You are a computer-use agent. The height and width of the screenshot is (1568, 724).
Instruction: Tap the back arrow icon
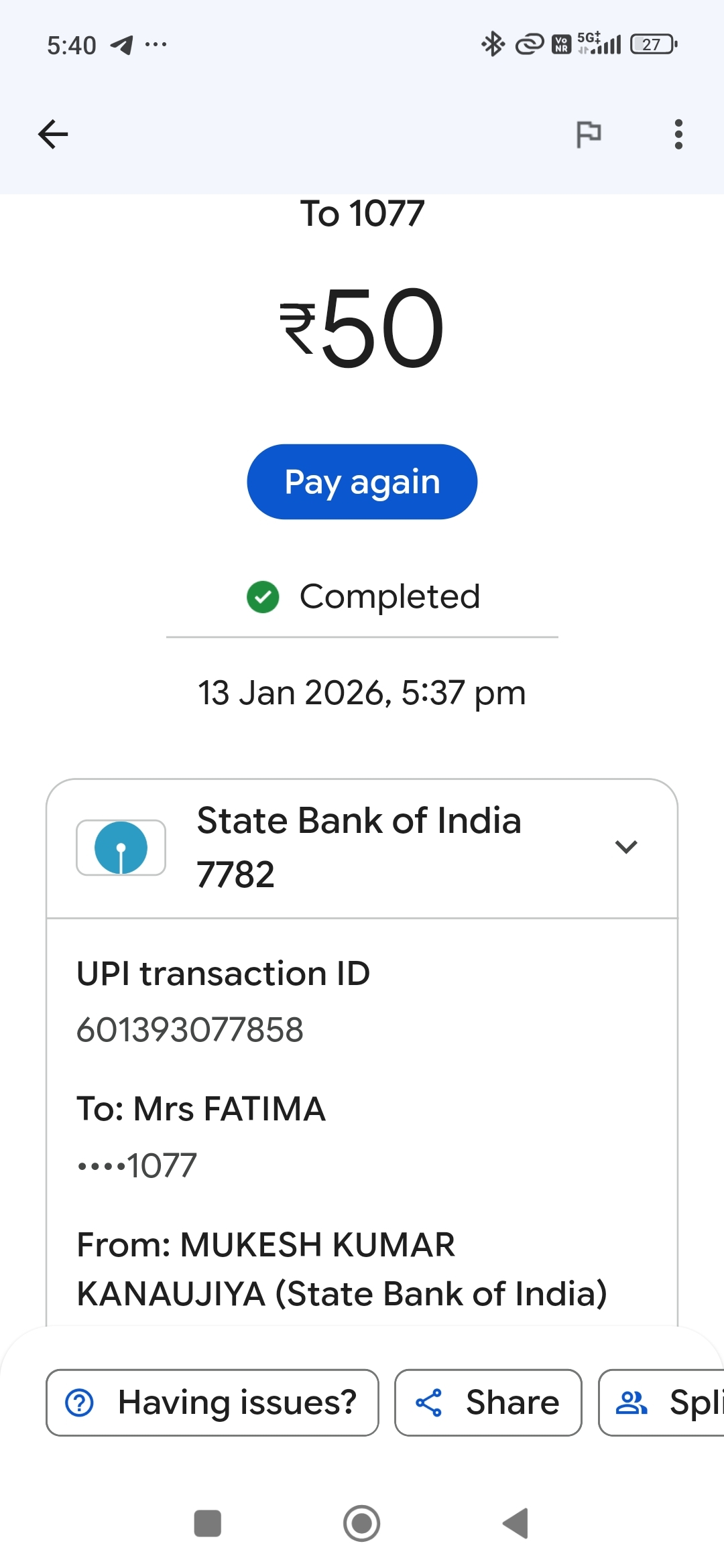(54, 134)
